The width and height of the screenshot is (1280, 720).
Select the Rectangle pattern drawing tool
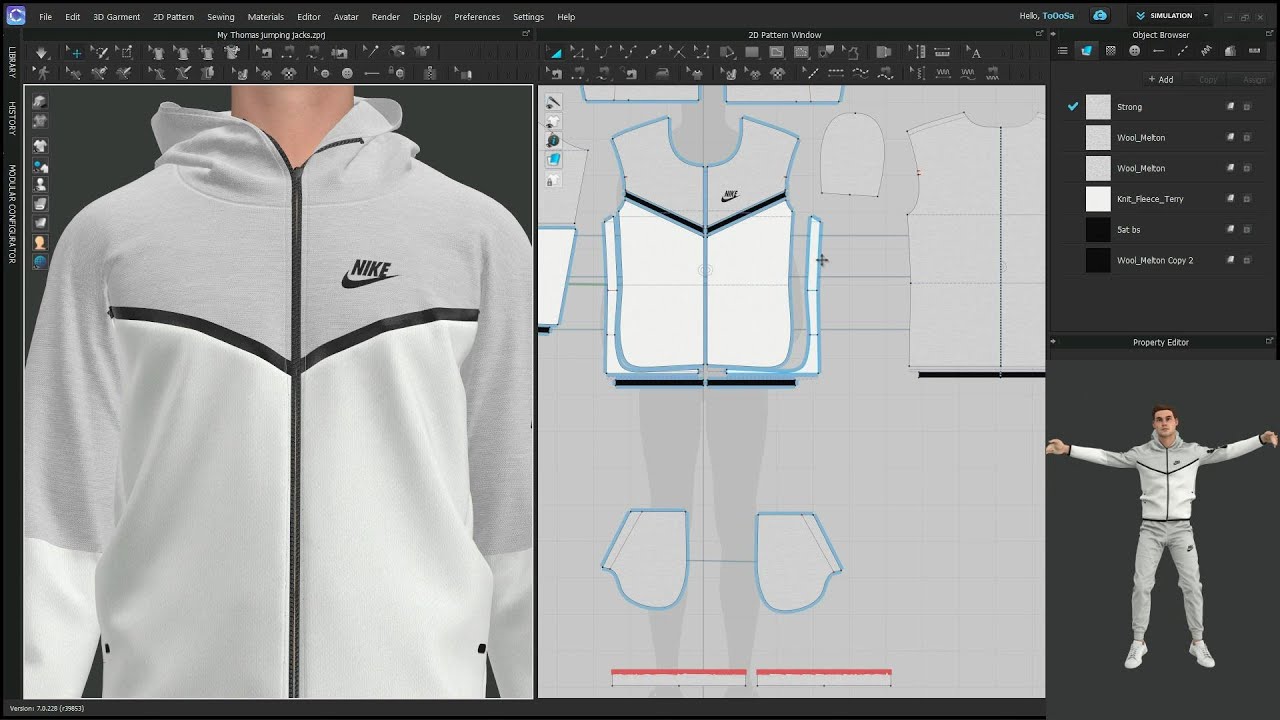pos(752,52)
